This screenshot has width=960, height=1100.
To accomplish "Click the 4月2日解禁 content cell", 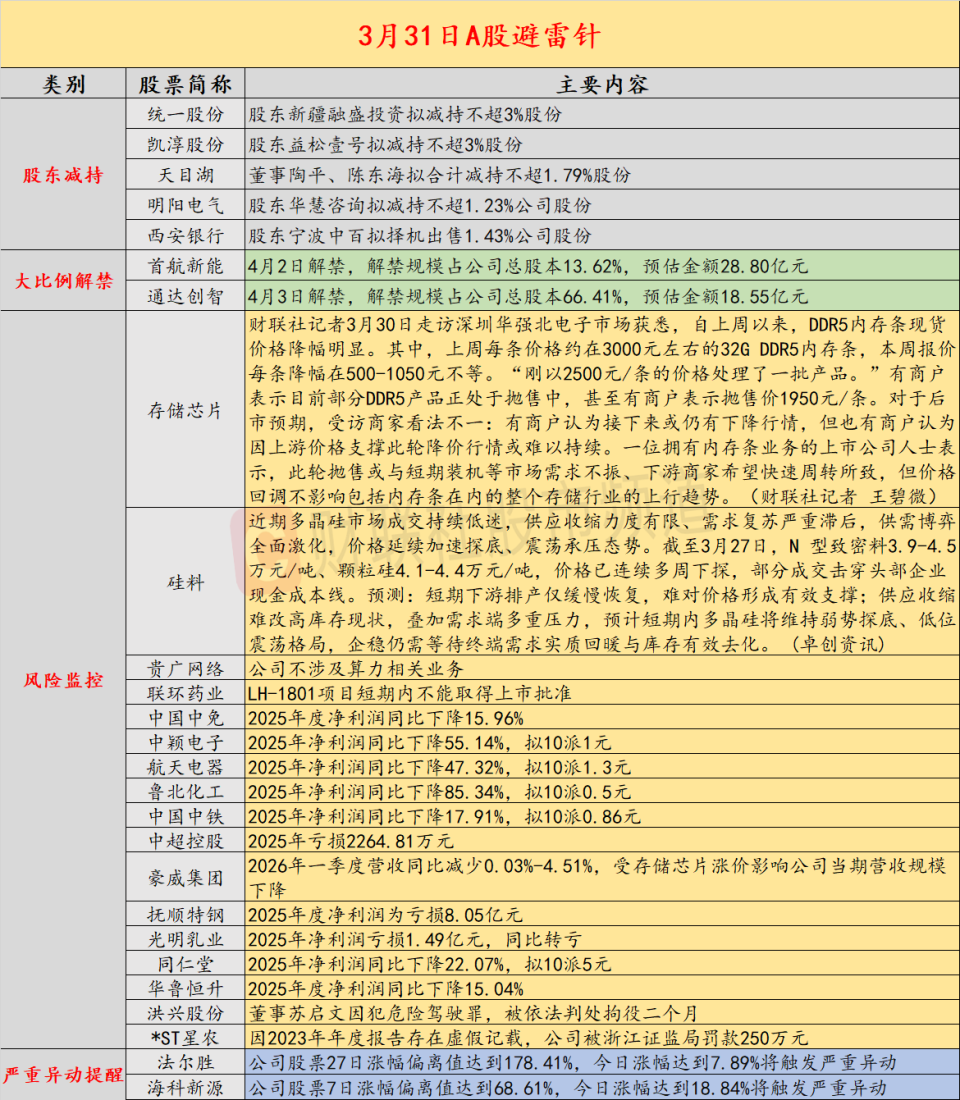I will tap(602, 266).
